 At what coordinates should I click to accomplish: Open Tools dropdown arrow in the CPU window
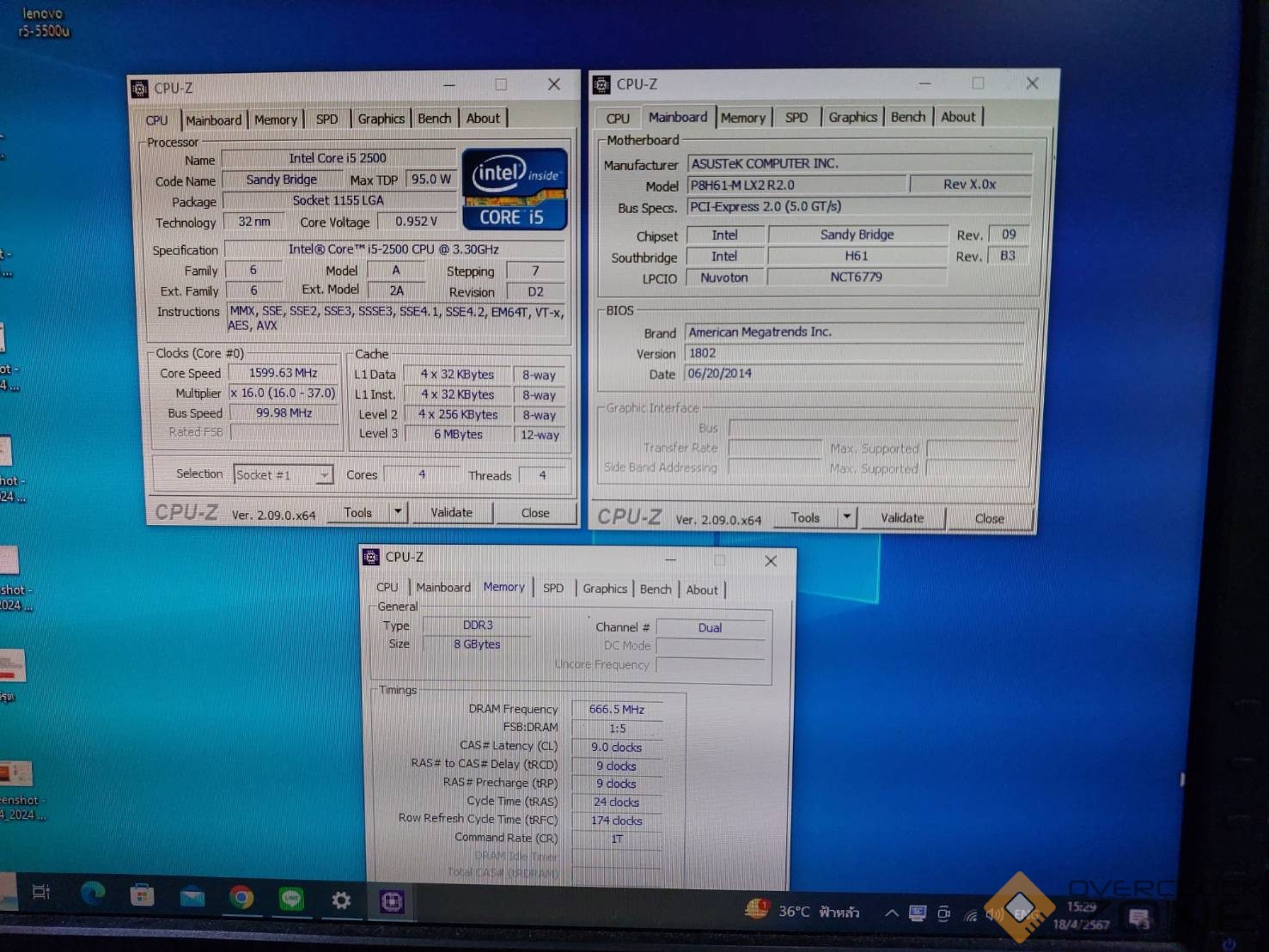pos(398,512)
